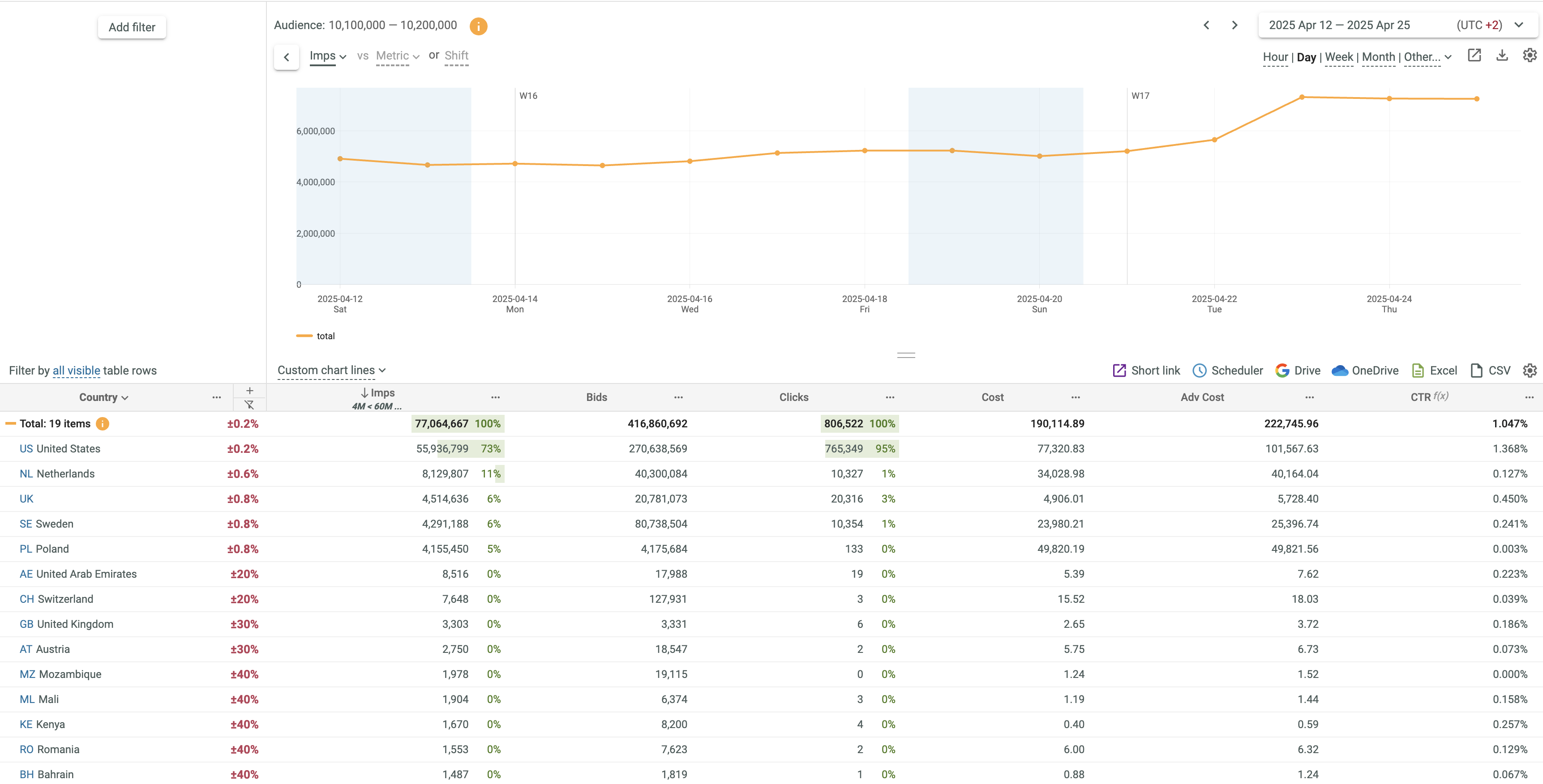Open chart settings gear icon

coord(1529,55)
